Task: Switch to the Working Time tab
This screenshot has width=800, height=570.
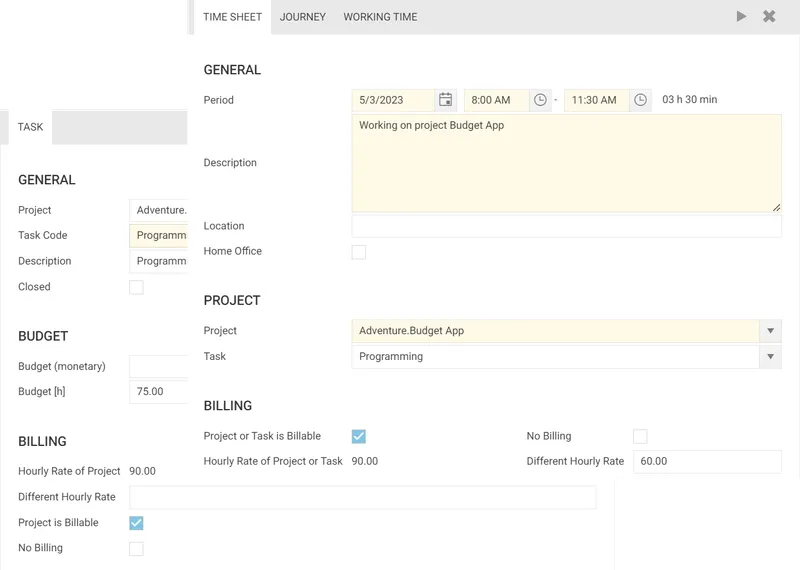Action: pos(380,17)
